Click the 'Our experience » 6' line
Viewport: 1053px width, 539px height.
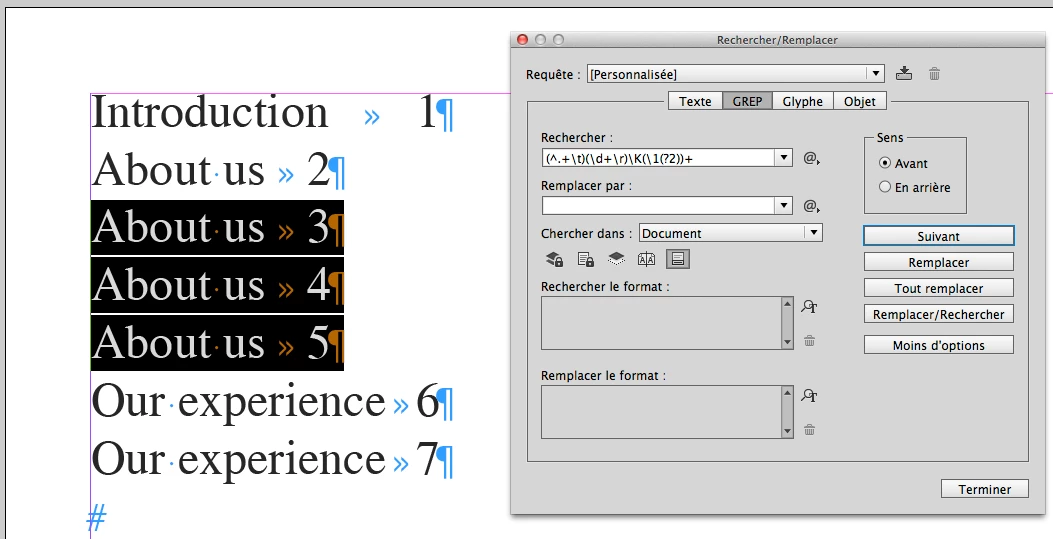[x=273, y=402]
